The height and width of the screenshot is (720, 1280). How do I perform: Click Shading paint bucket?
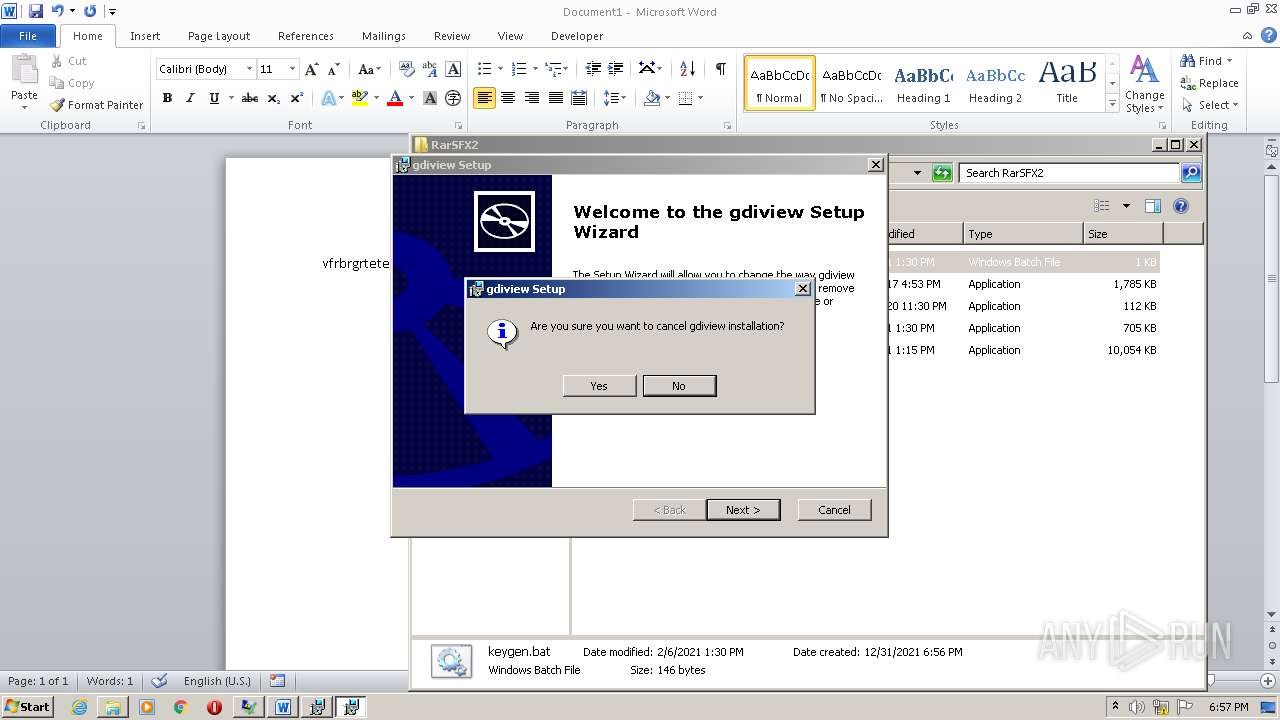pos(652,98)
